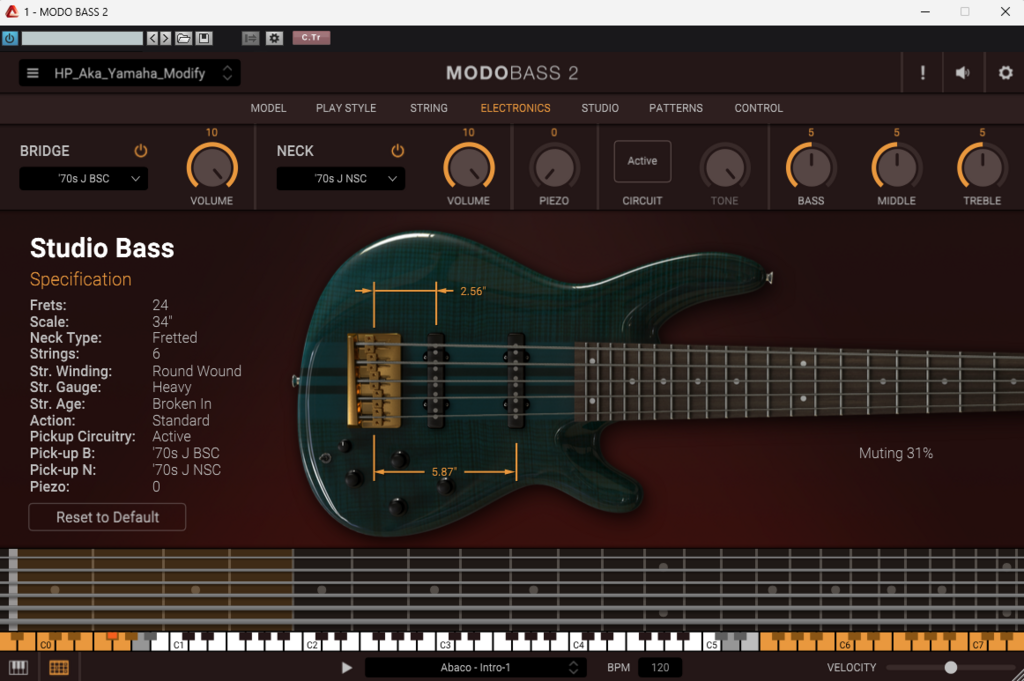Toggle the Active circuit button
The height and width of the screenshot is (681, 1024).
click(x=642, y=161)
